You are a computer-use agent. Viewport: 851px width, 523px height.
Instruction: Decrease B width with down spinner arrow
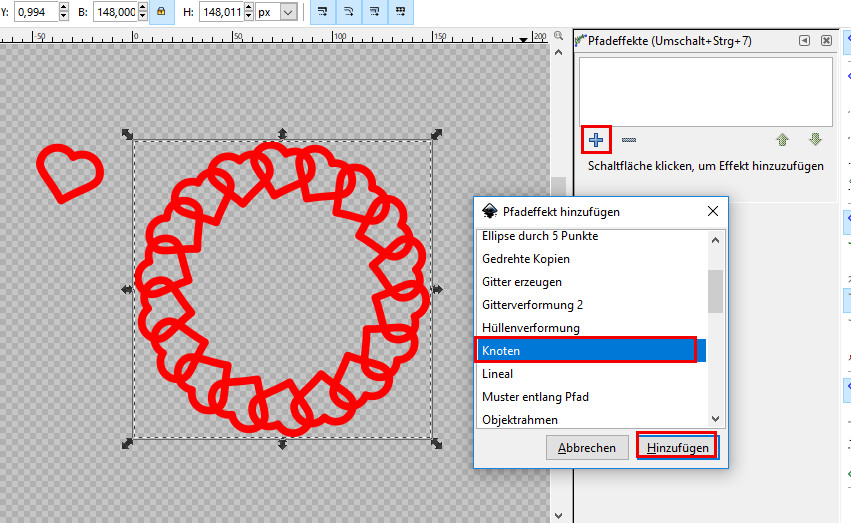click(x=143, y=16)
